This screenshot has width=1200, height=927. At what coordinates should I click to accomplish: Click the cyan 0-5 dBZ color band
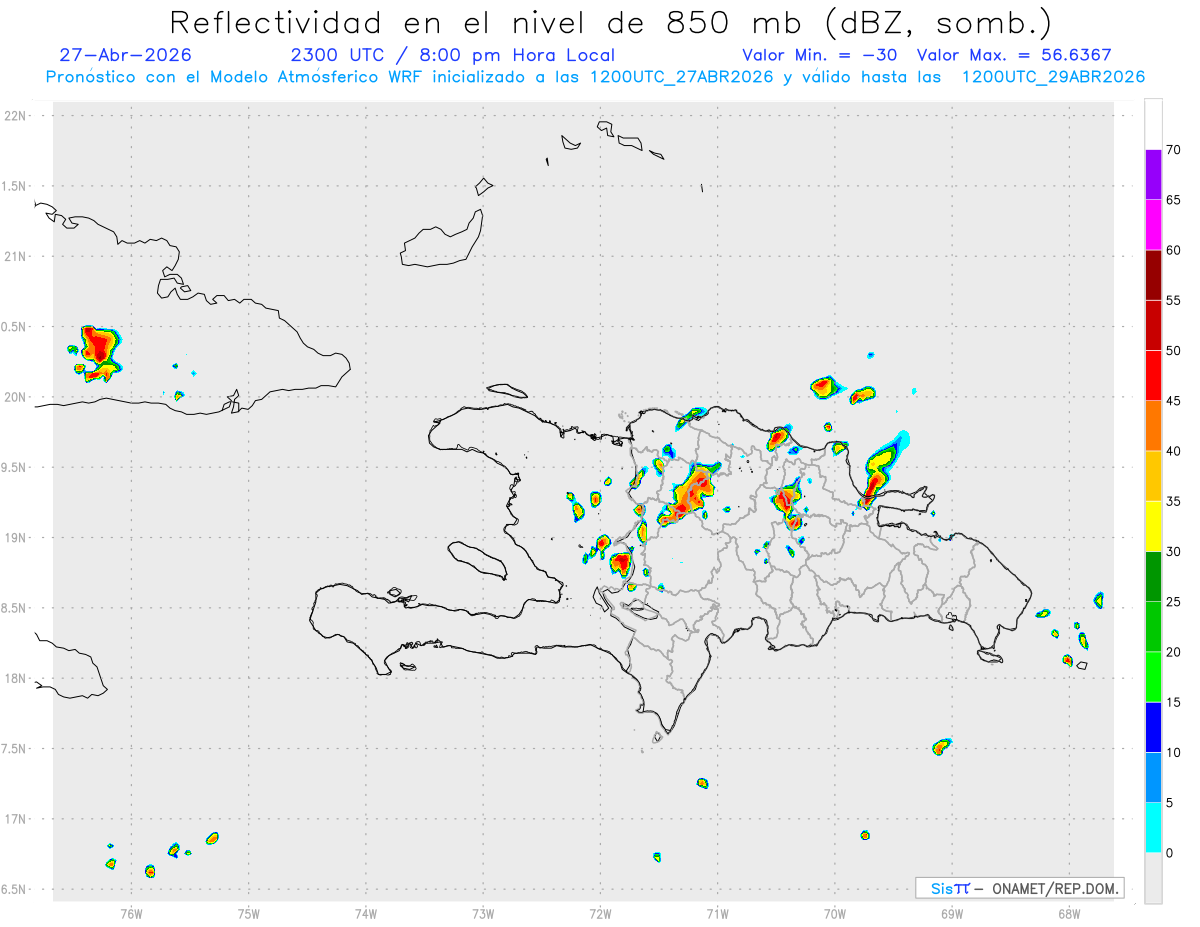pyautogui.click(x=1153, y=827)
